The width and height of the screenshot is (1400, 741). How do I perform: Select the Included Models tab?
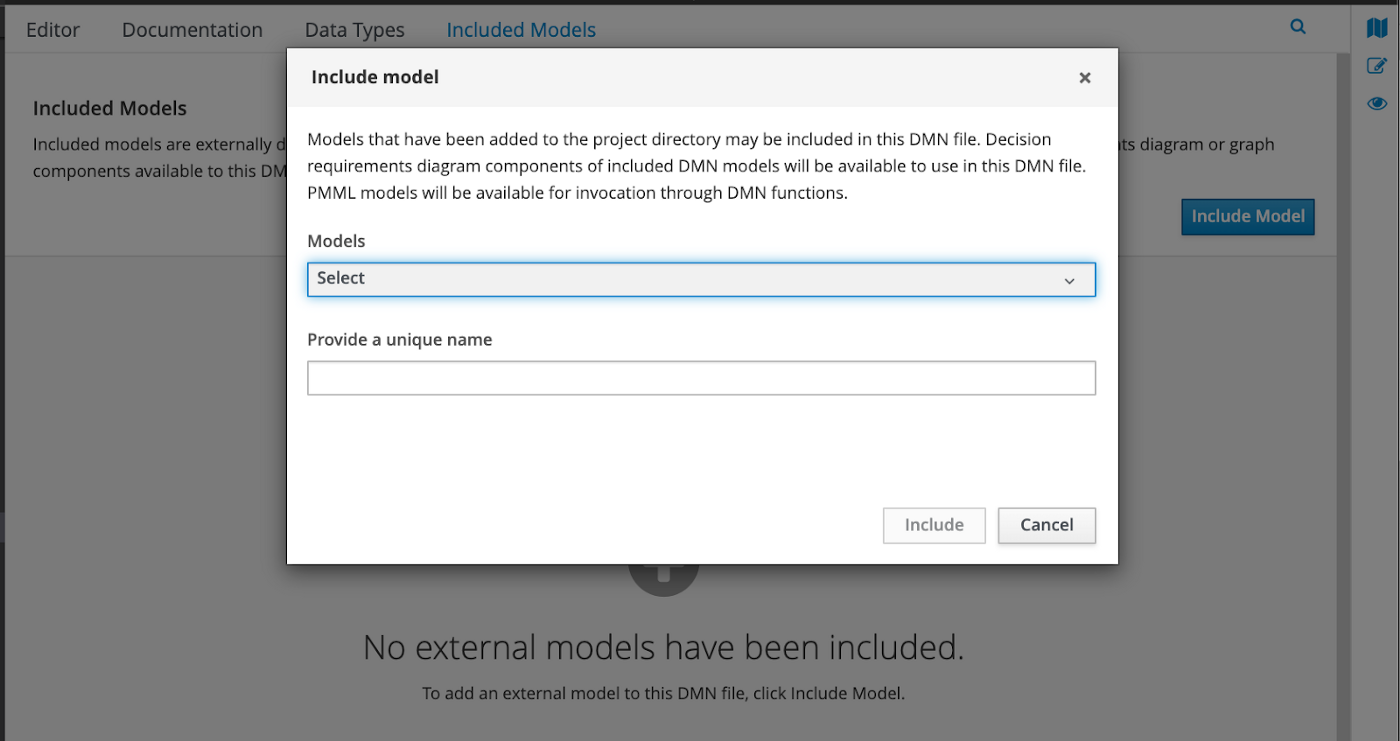(x=521, y=30)
